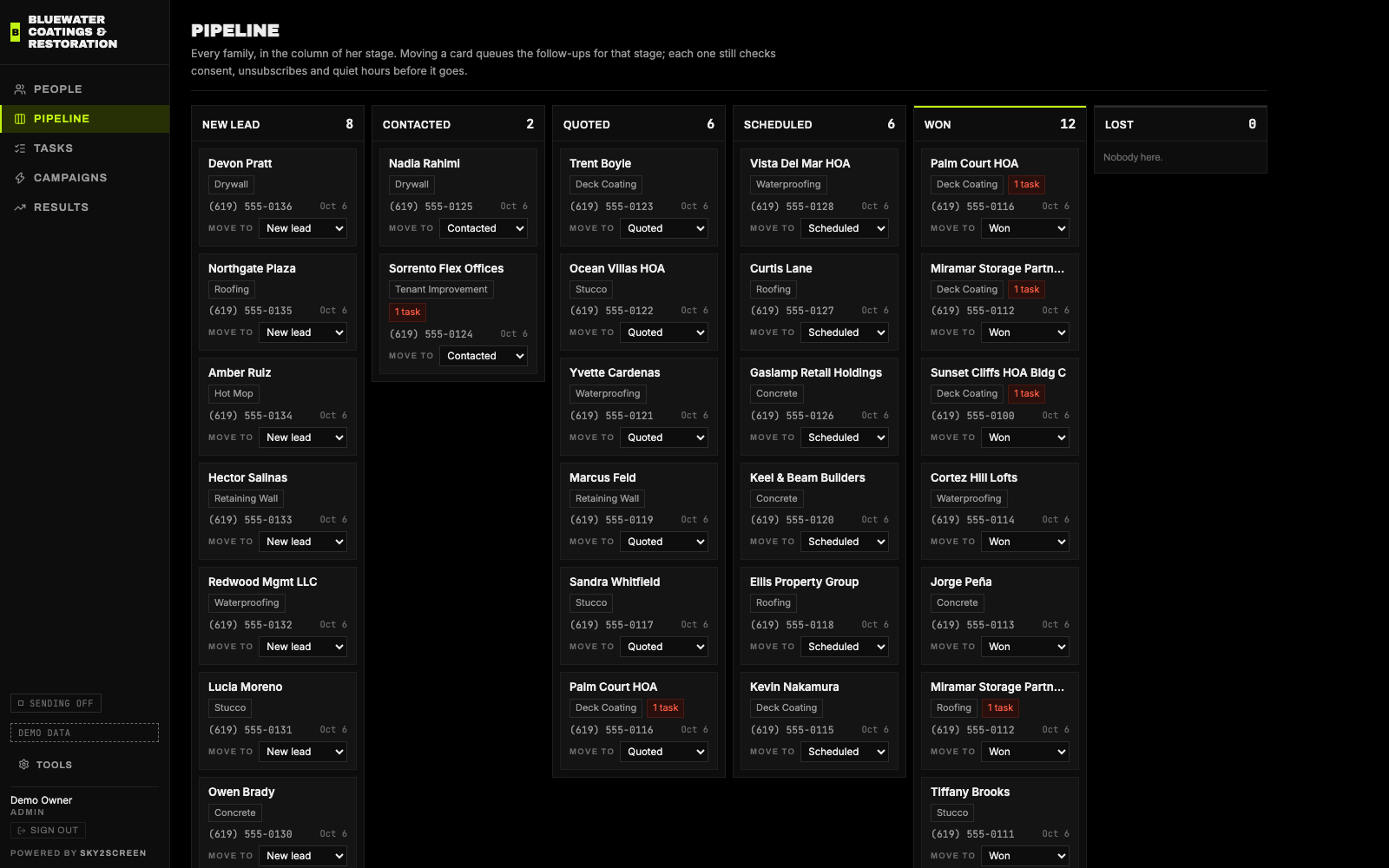The image size is (1389, 868).
Task: Click the Won column header
Action: pyautogui.click(x=1000, y=124)
